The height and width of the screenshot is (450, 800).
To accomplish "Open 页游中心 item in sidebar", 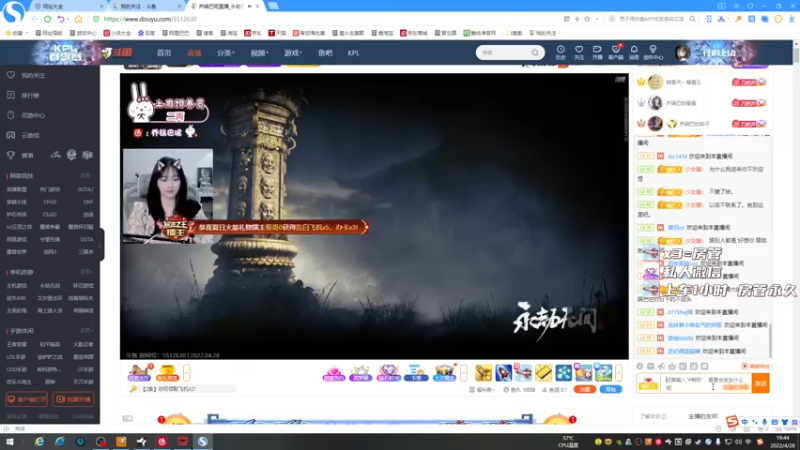I will point(27,115).
